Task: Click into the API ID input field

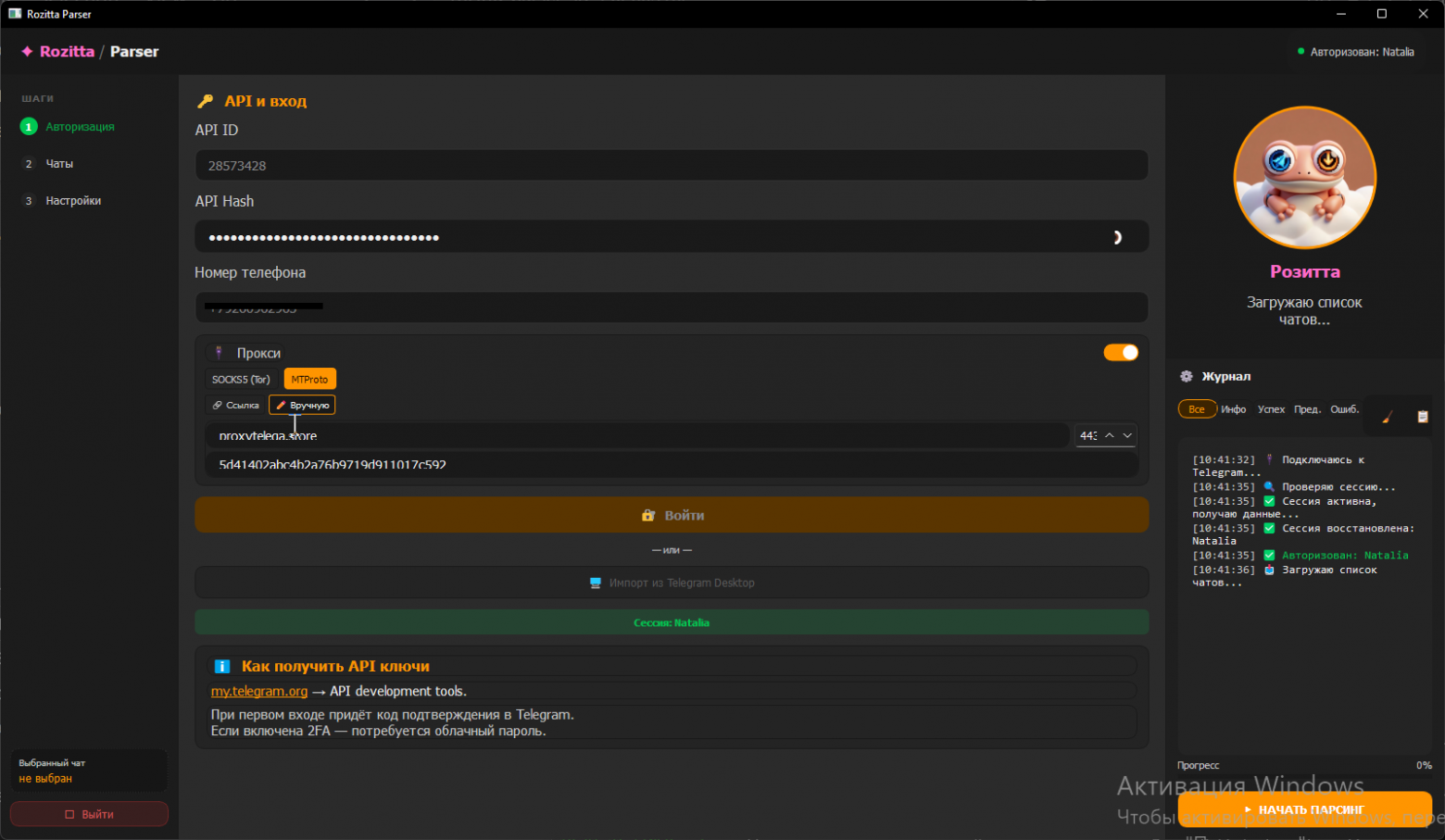Action: pos(671,166)
